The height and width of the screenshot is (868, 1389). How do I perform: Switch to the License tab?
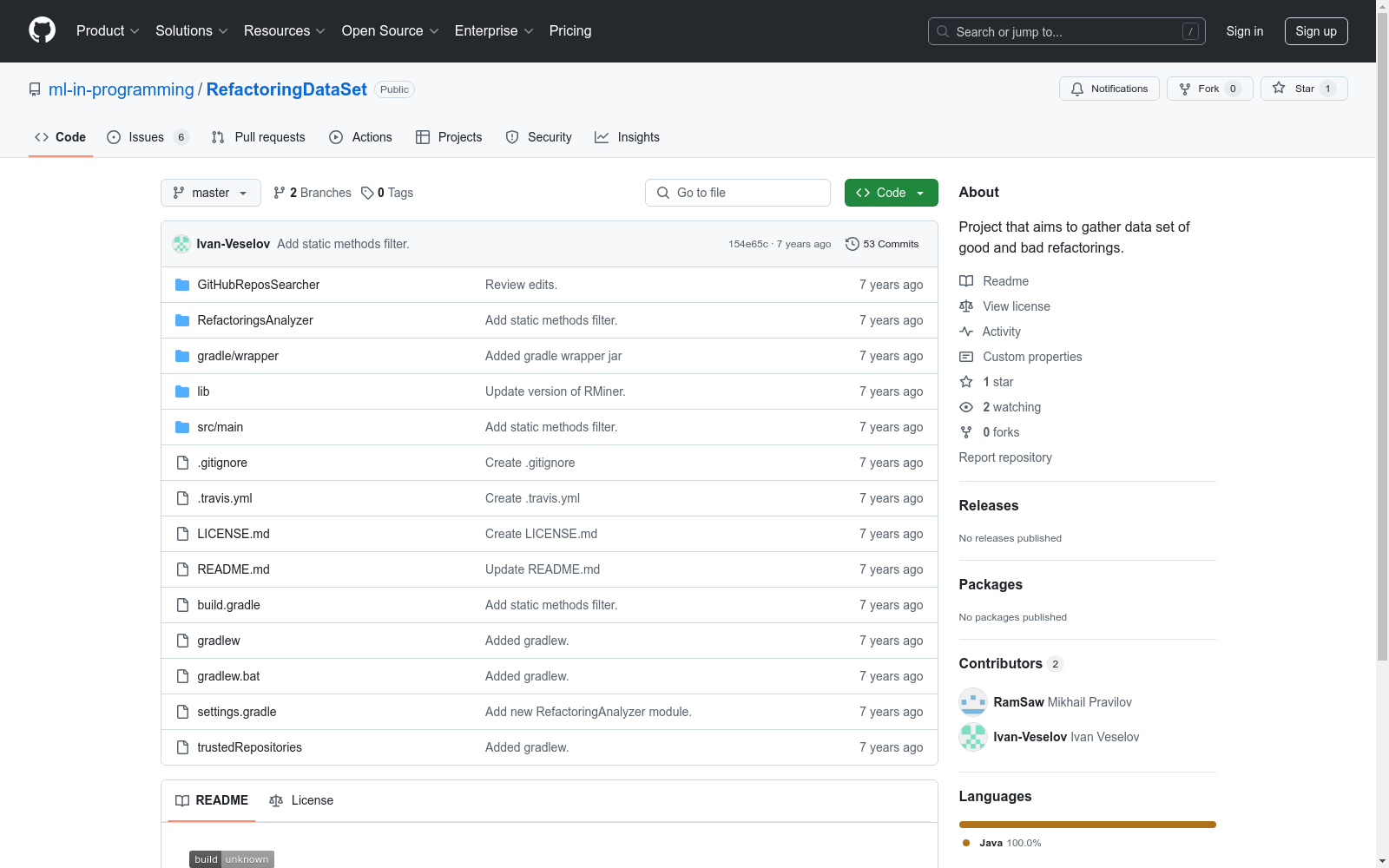(x=301, y=800)
